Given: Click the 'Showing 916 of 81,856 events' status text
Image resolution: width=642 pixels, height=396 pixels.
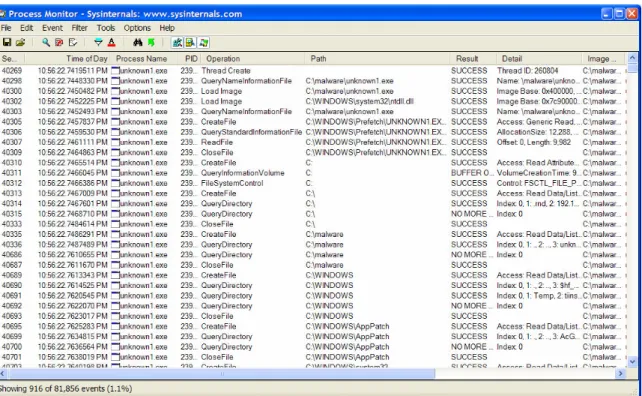Looking at the screenshot, I should (66, 388).
